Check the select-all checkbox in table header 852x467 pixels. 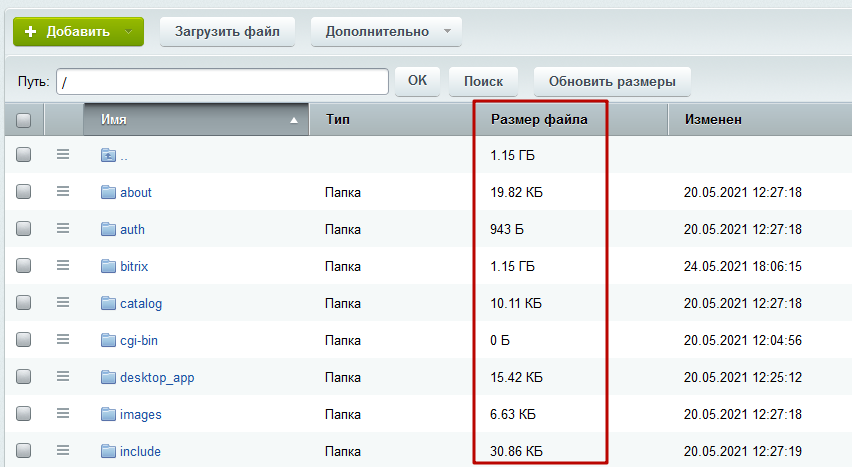[x=24, y=120]
